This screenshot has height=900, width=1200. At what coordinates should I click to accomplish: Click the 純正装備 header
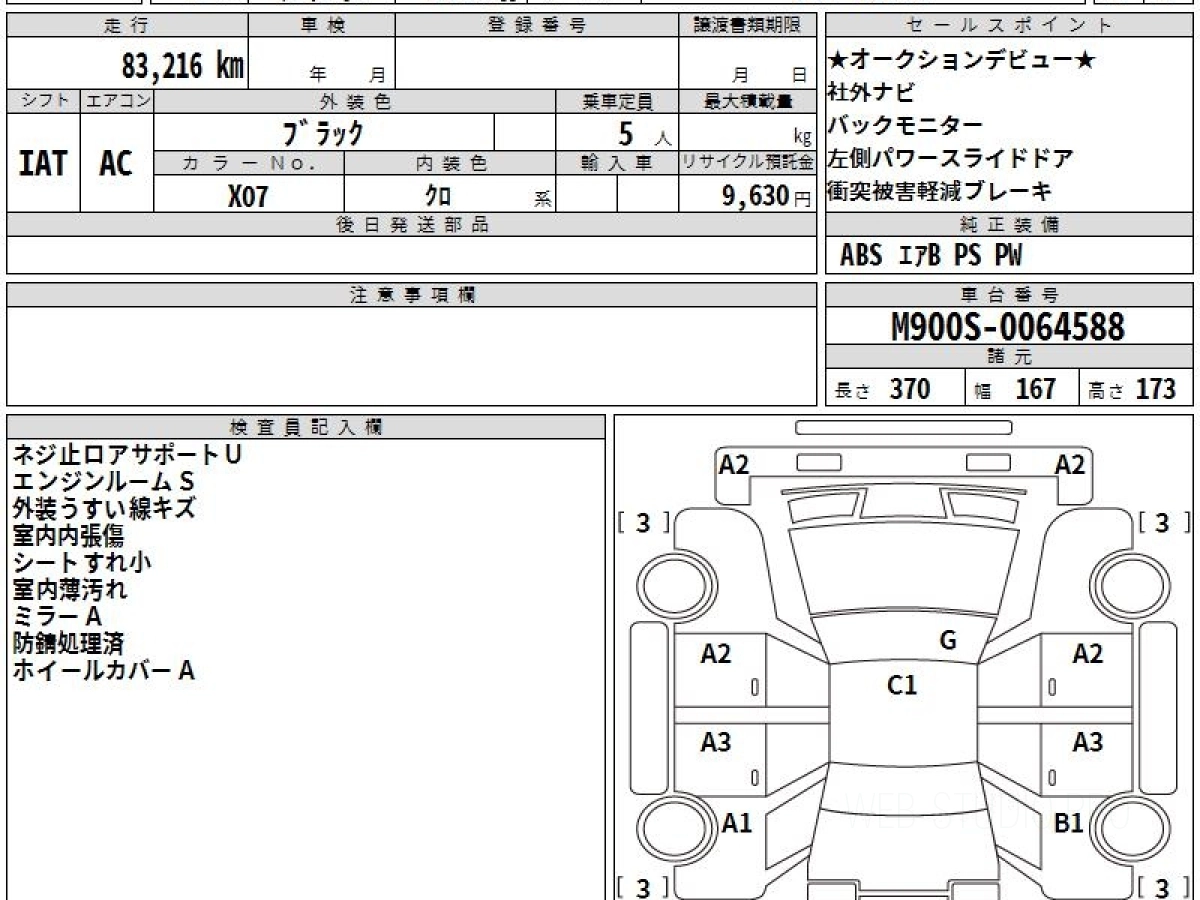pyautogui.click(x=1010, y=225)
